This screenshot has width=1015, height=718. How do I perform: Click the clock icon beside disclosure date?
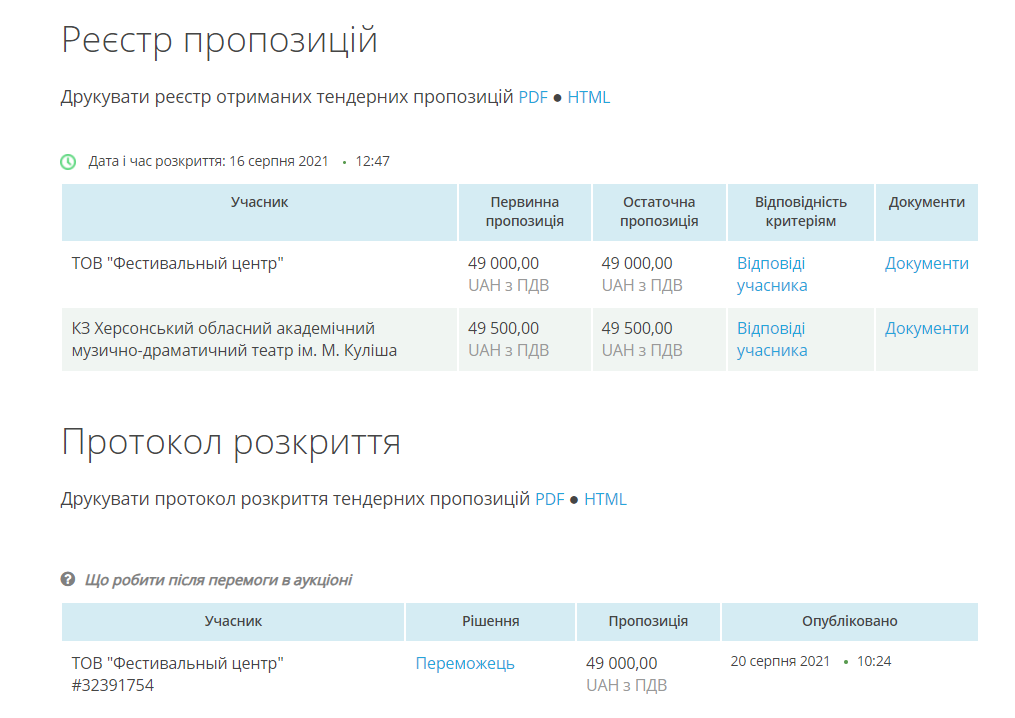(x=69, y=159)
